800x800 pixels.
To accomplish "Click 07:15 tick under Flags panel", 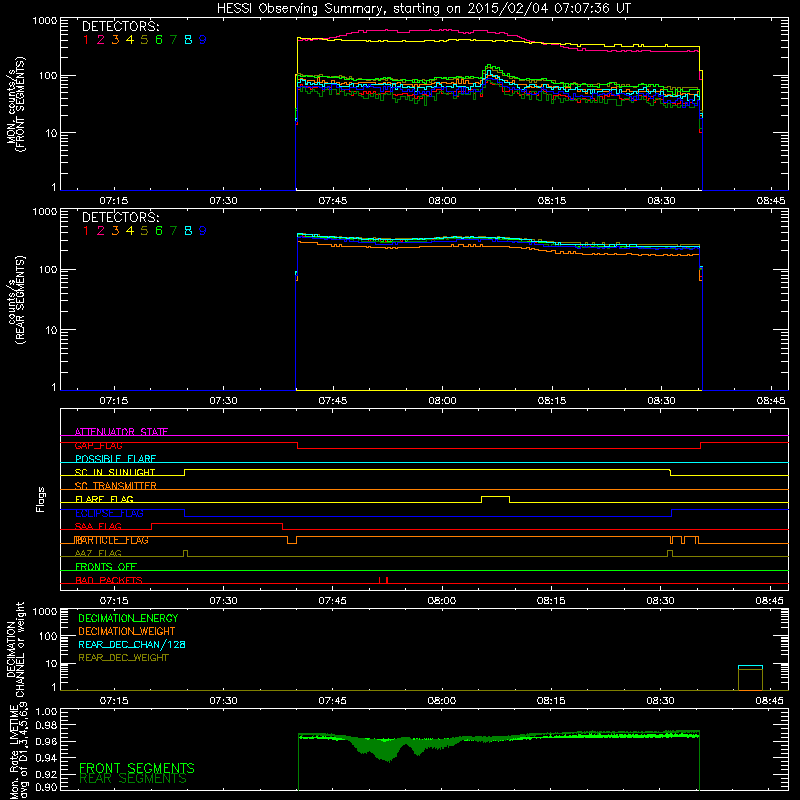I will tap(114, 601).
